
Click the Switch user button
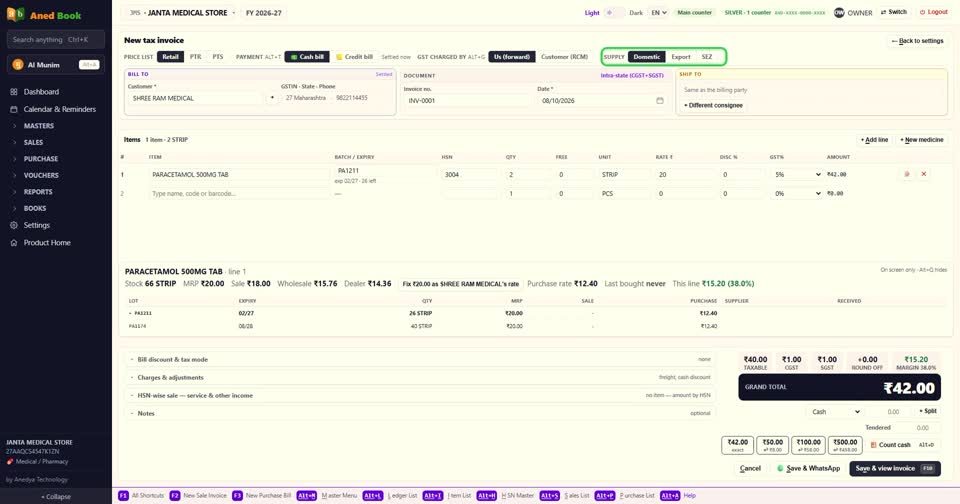[x=893, y=12]
